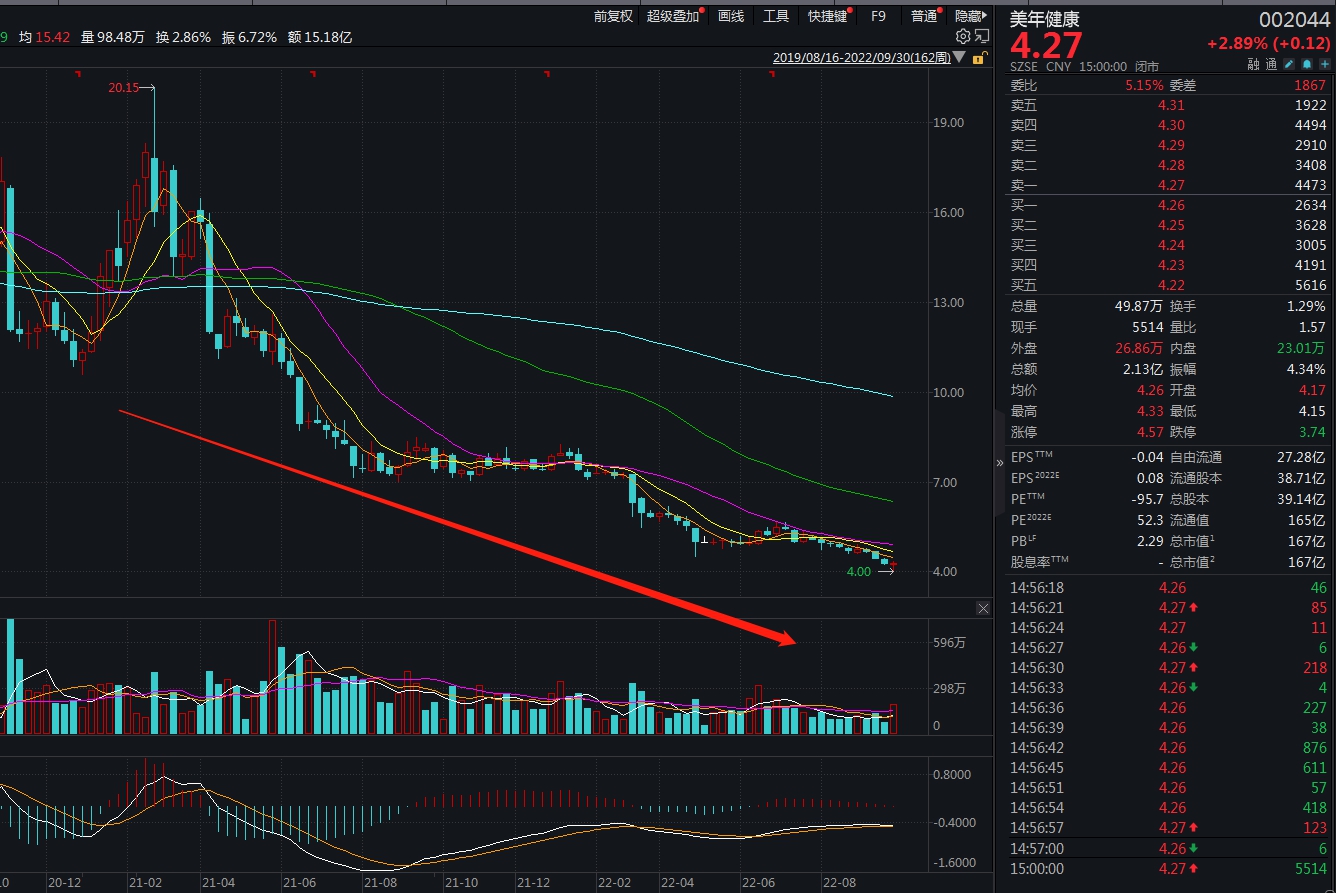Click the 闭市 market closed status
Image resolution: width=1336 pixels, height=893 pixels.
tap(1147, 66)
